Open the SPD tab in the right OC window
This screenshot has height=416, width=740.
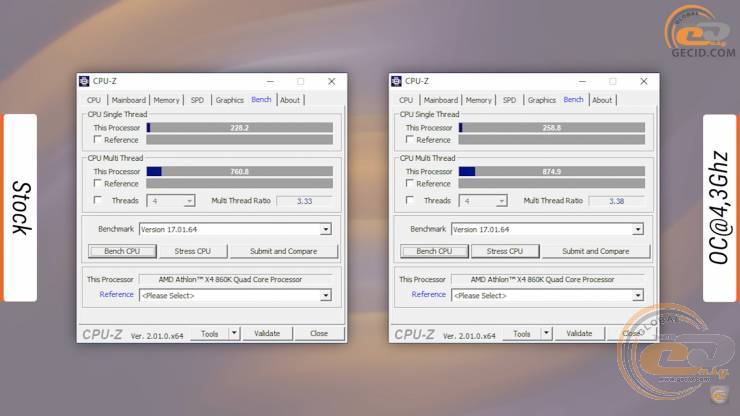(x=509, y=100)
